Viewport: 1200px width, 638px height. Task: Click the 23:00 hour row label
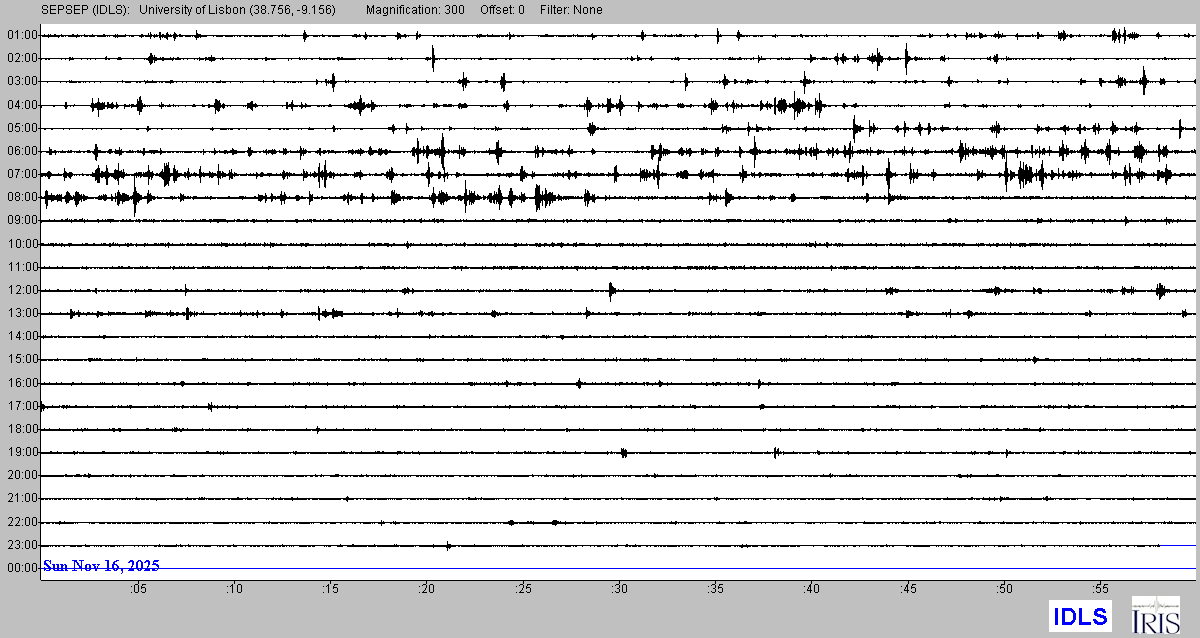pyautogui.click(x=22, y=545)
